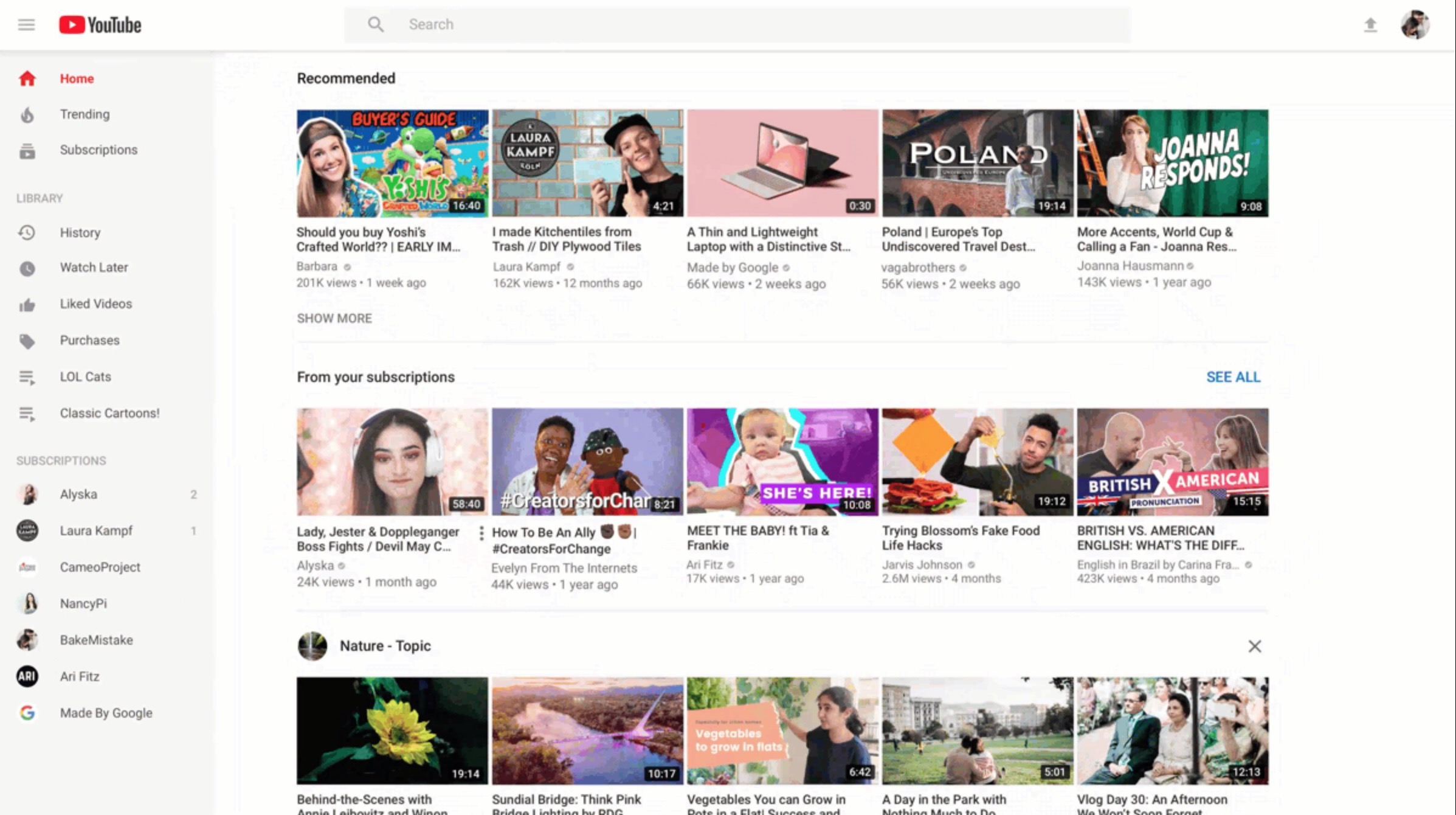This screenshot has height=815, width=1456.
Task: Open the Trending section
Action: tap(85, 114)
